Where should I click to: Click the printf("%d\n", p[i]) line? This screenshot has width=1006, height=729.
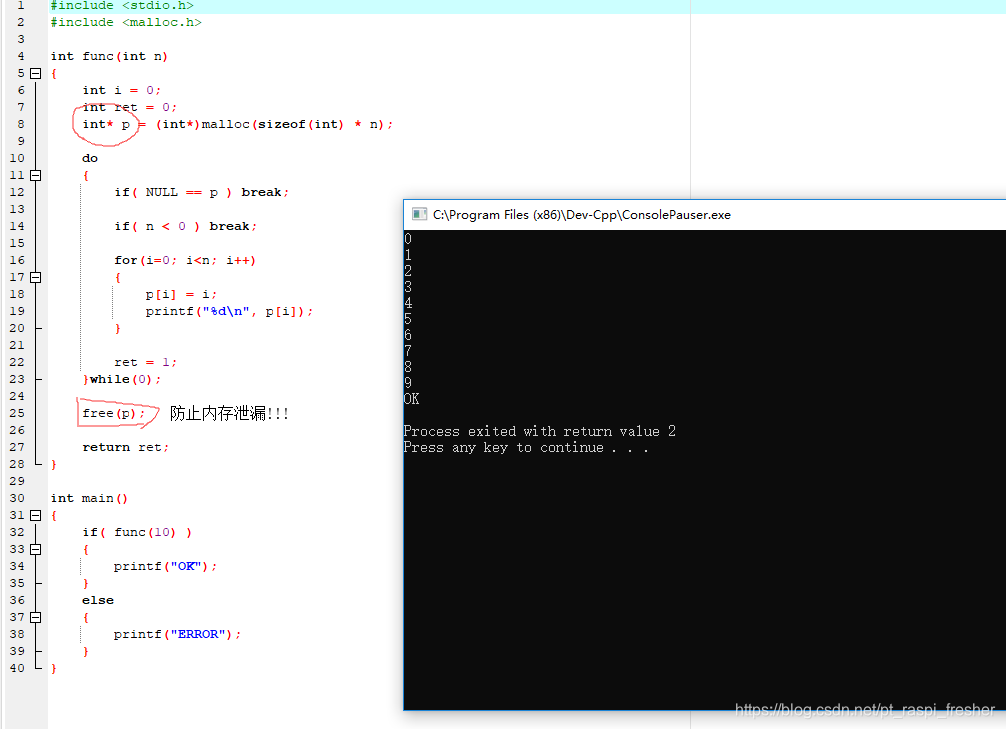(x=229, y=312)
